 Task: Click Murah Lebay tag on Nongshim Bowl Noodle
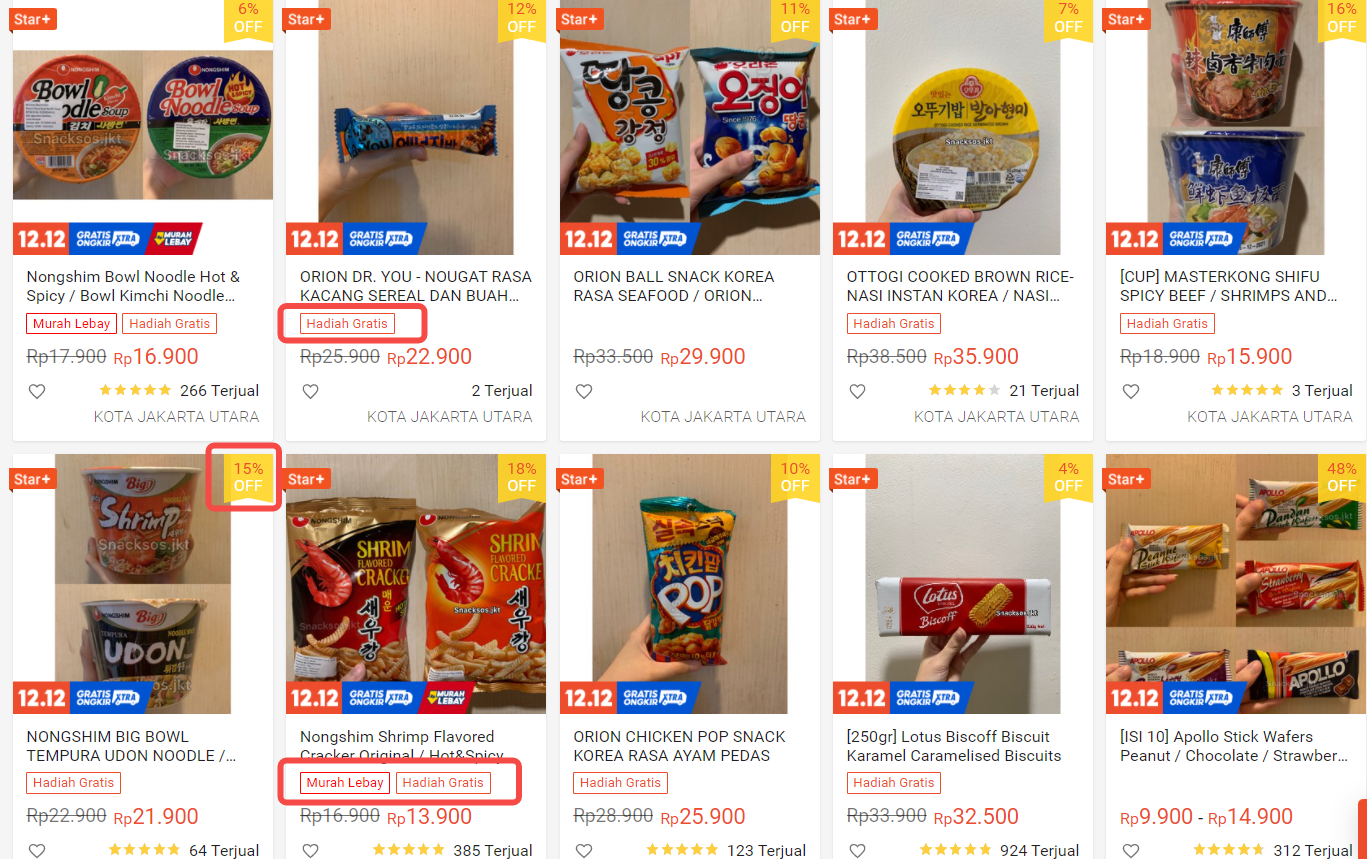(x=72, y=323)
